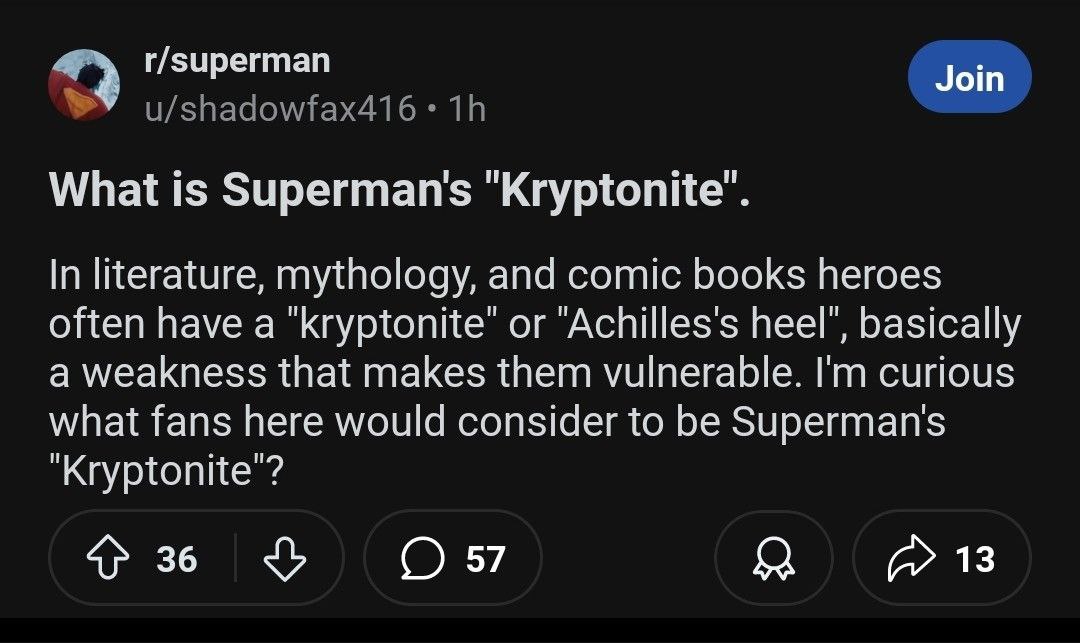Click the upvote count showing 36
The width and height of the screenshot is (1080, 643).
[x=176, y=559]
